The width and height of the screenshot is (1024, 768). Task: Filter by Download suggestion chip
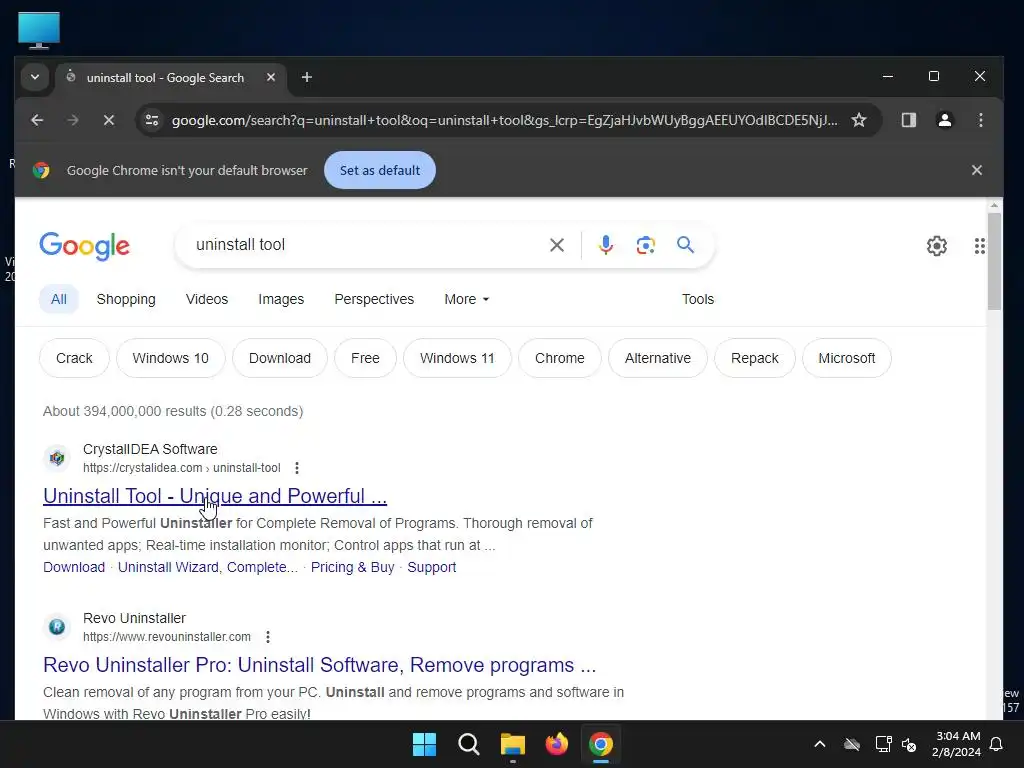pos(280,358)
